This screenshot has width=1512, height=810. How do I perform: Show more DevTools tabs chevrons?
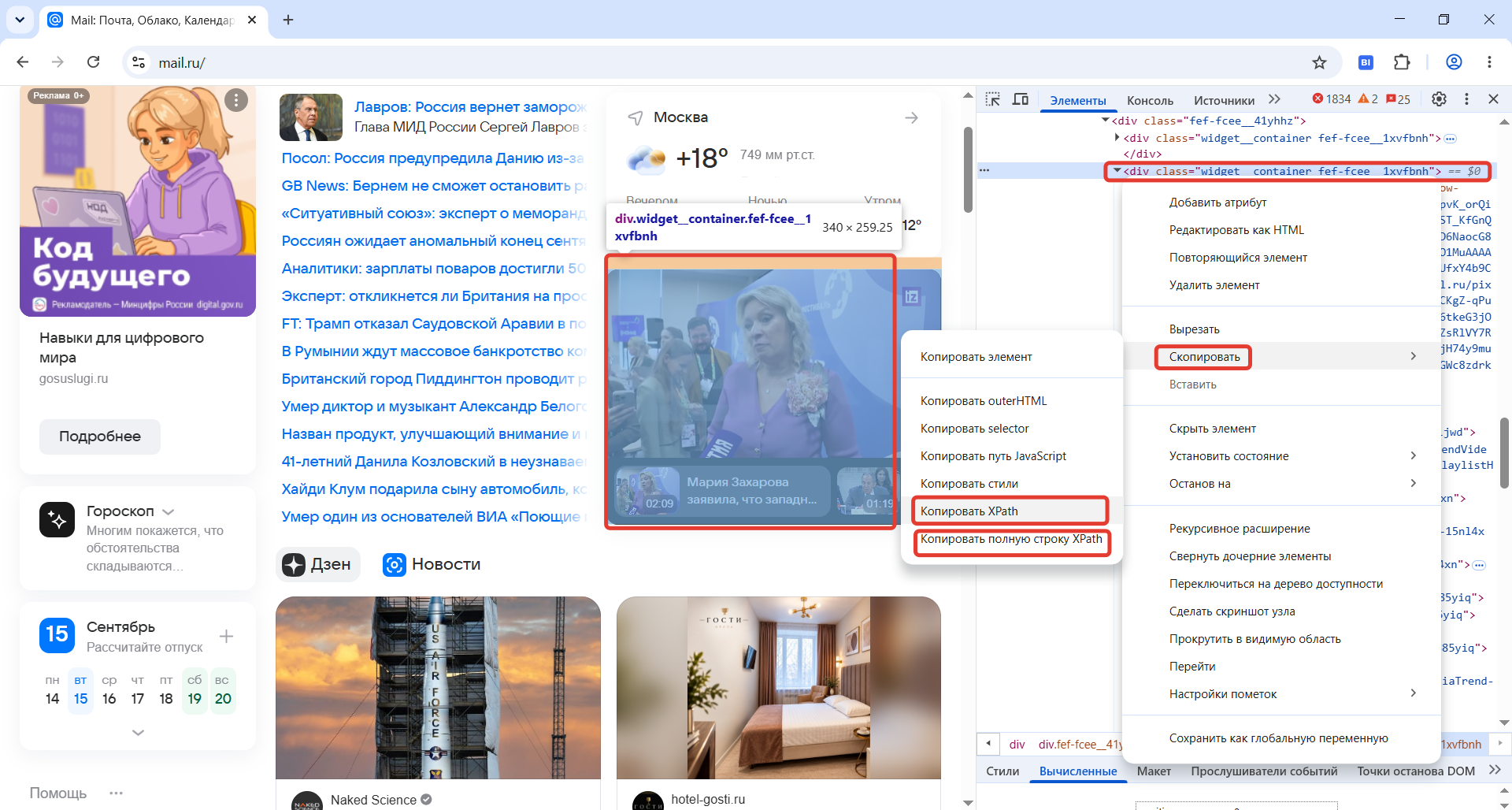1274,99
